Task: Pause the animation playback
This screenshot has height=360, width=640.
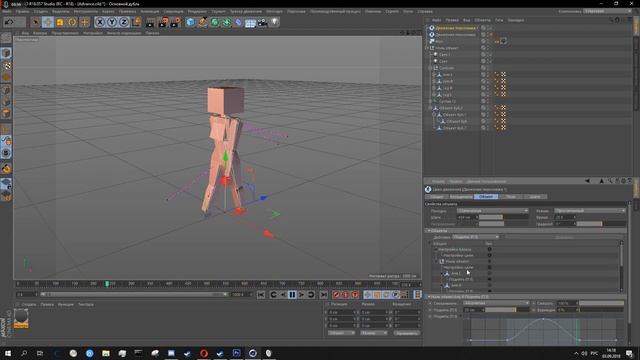Action: coord(292,295)
